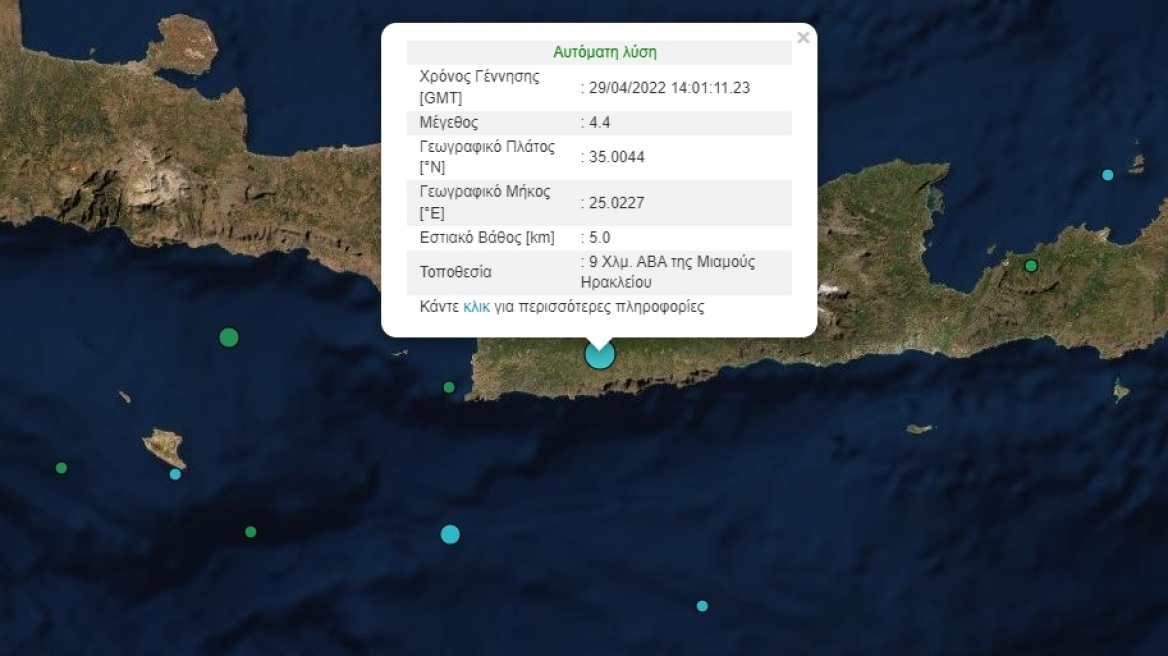Click the medium teal earthquake dot at bottom center

(450, 534)
